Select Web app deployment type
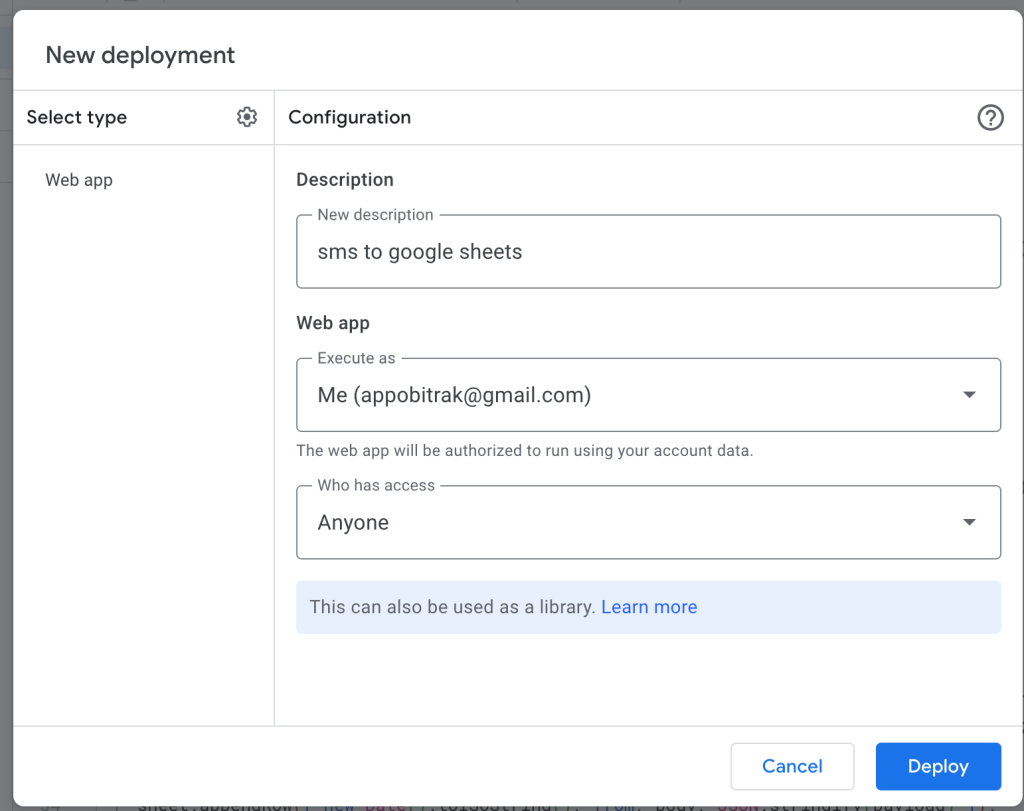1024x811 pixels. [x=79, y=180]
